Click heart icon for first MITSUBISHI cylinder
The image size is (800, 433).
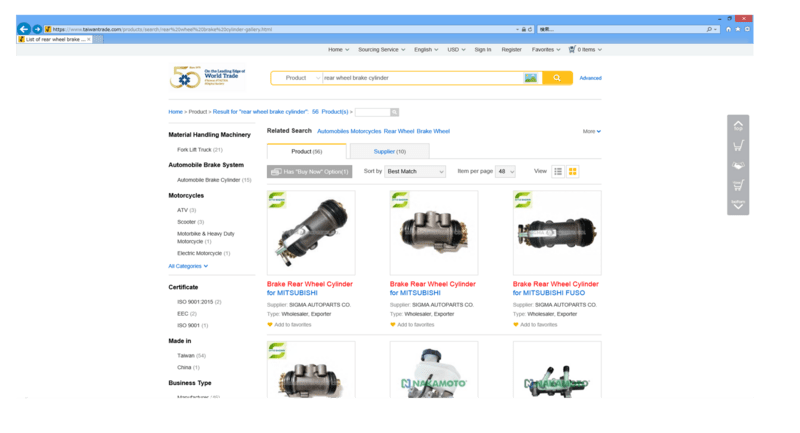pos(270,324)
